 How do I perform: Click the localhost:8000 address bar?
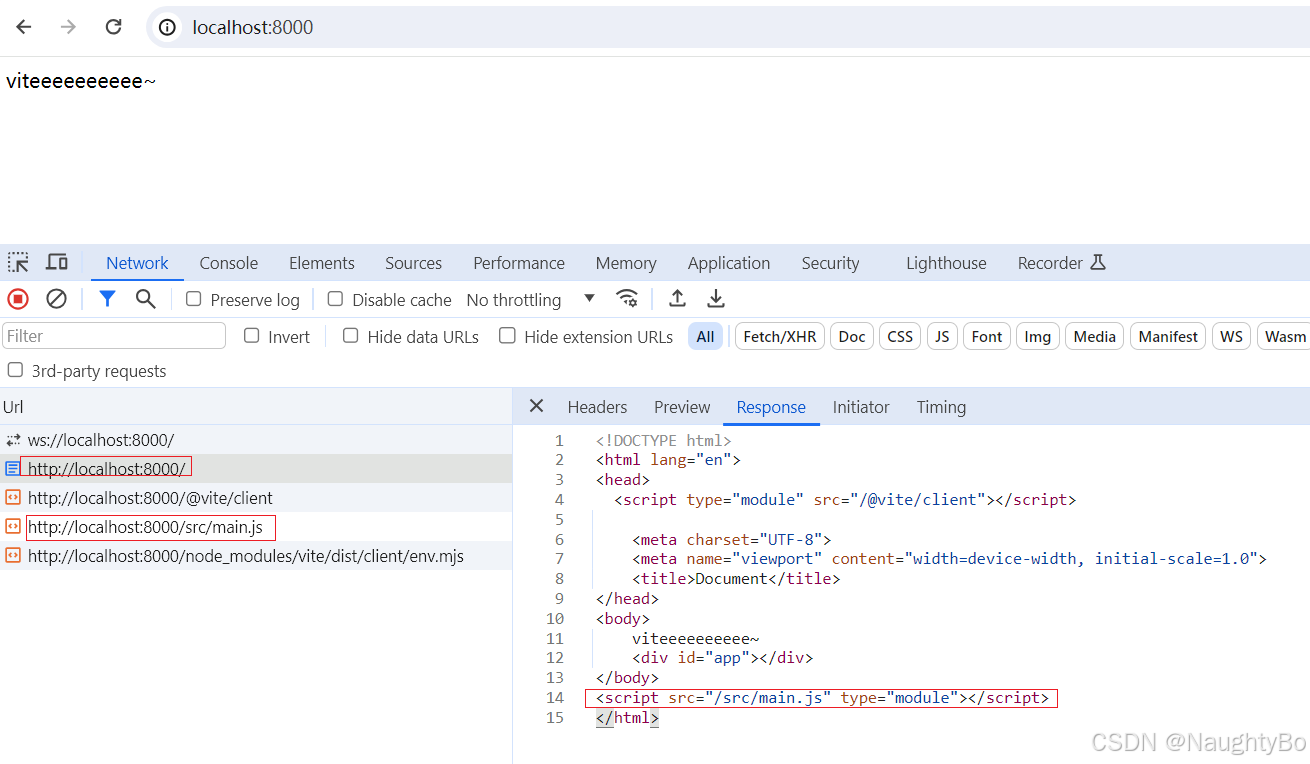728,27
